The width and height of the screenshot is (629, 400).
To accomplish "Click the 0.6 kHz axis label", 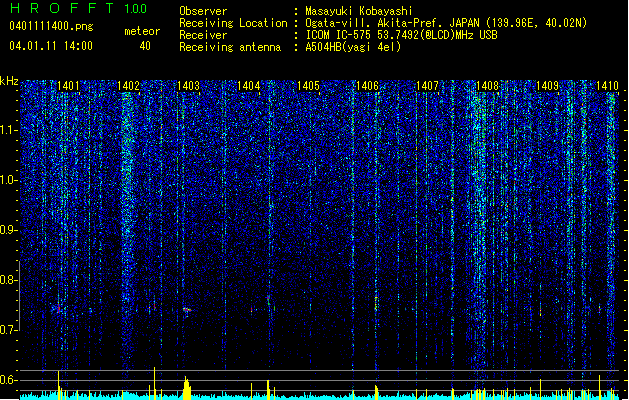I will tap(8, 380).
